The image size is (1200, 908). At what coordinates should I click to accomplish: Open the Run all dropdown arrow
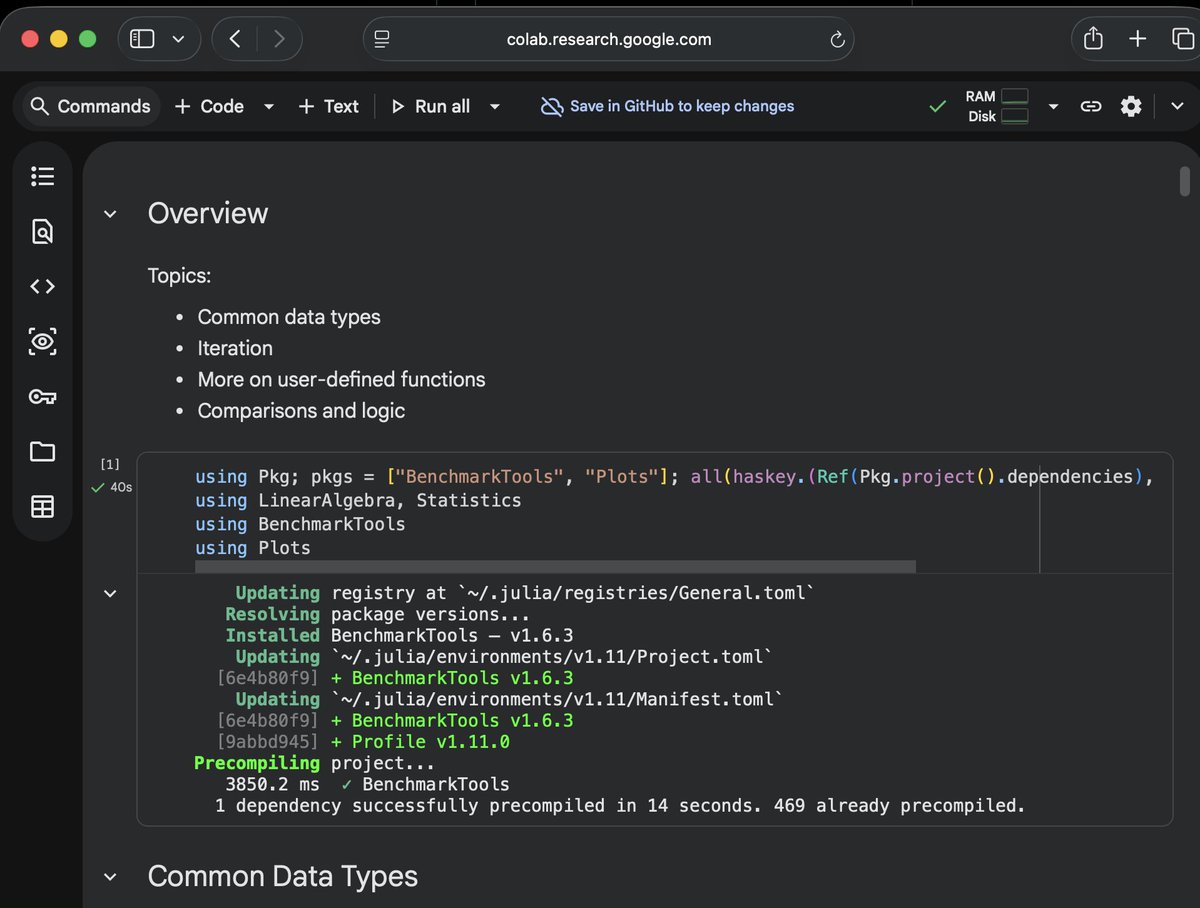[x=494, y=107]
